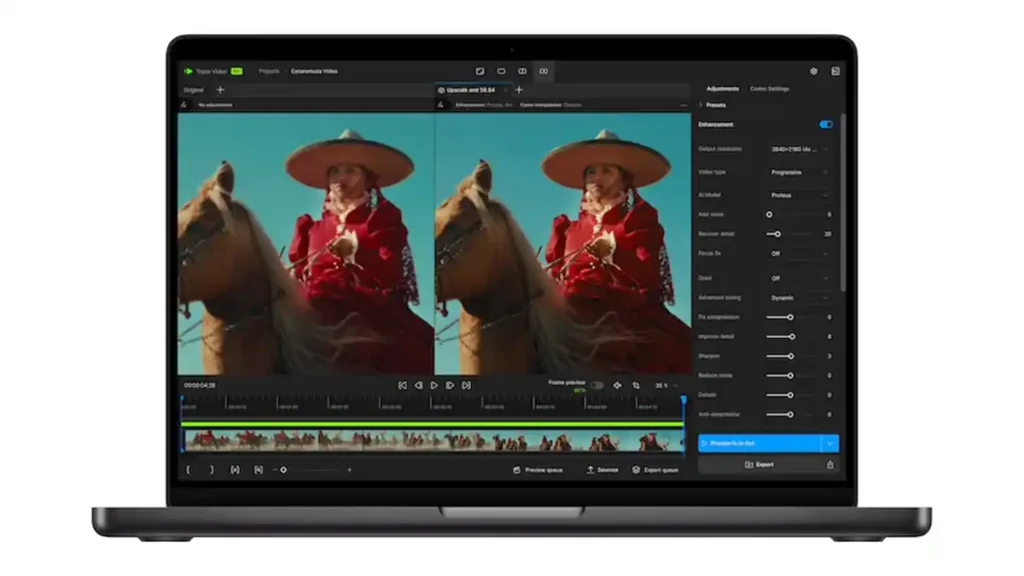Click the crop icon beside the zoom percentage
The height and width of the screenshot is (576, 1024).
636,385
